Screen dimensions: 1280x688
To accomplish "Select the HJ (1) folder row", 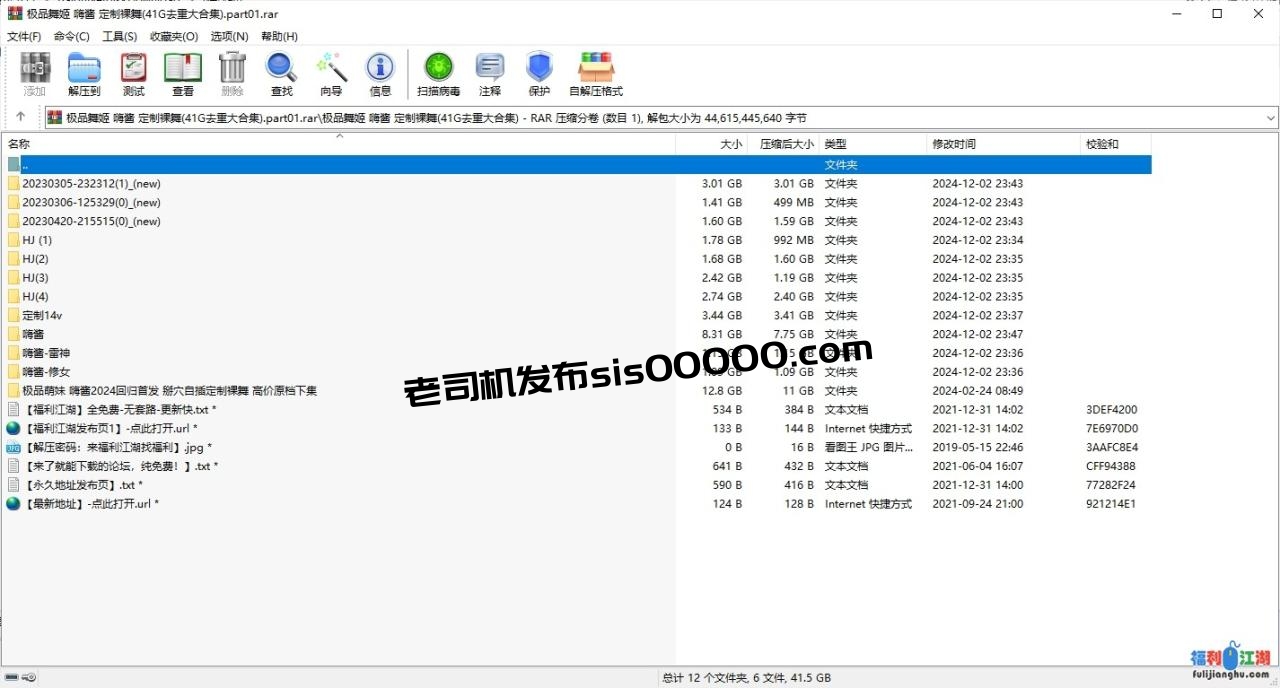I will (x=37, y=240).
